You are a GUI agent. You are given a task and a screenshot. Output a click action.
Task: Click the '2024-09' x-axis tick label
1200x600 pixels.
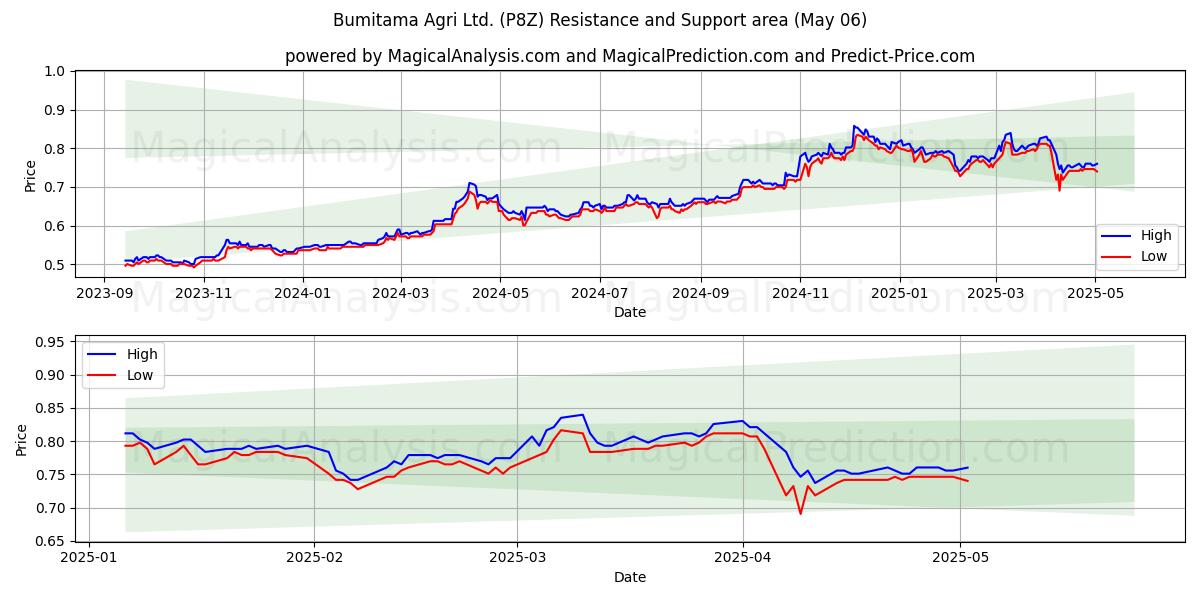click(699, 294)
